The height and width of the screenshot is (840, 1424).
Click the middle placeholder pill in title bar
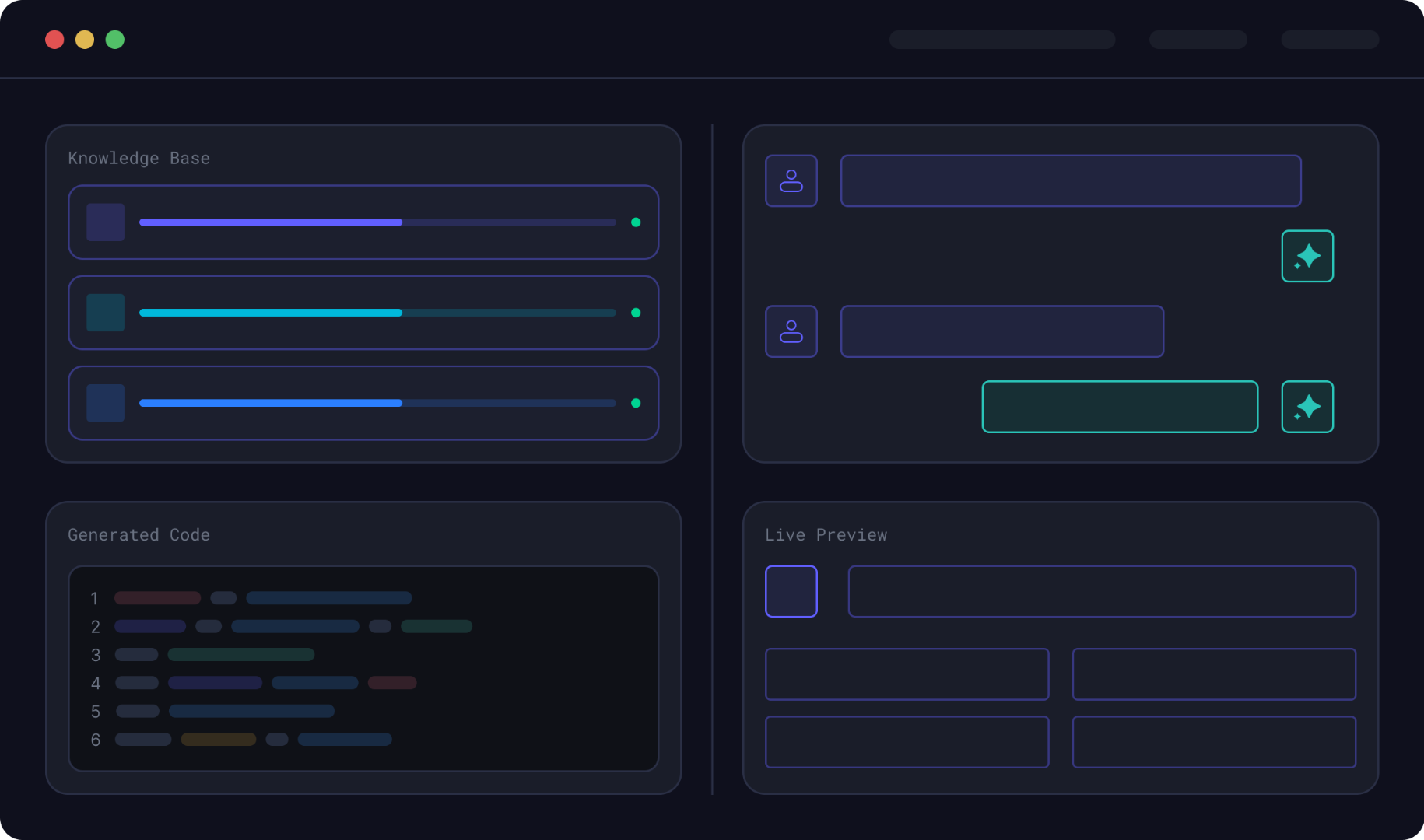click(x=1198, y=40)
